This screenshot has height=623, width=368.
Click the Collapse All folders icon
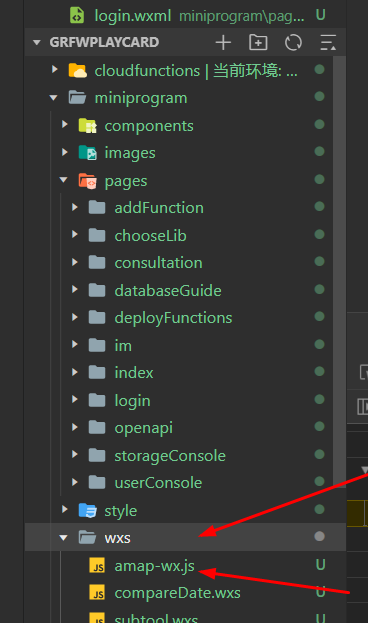328,43
